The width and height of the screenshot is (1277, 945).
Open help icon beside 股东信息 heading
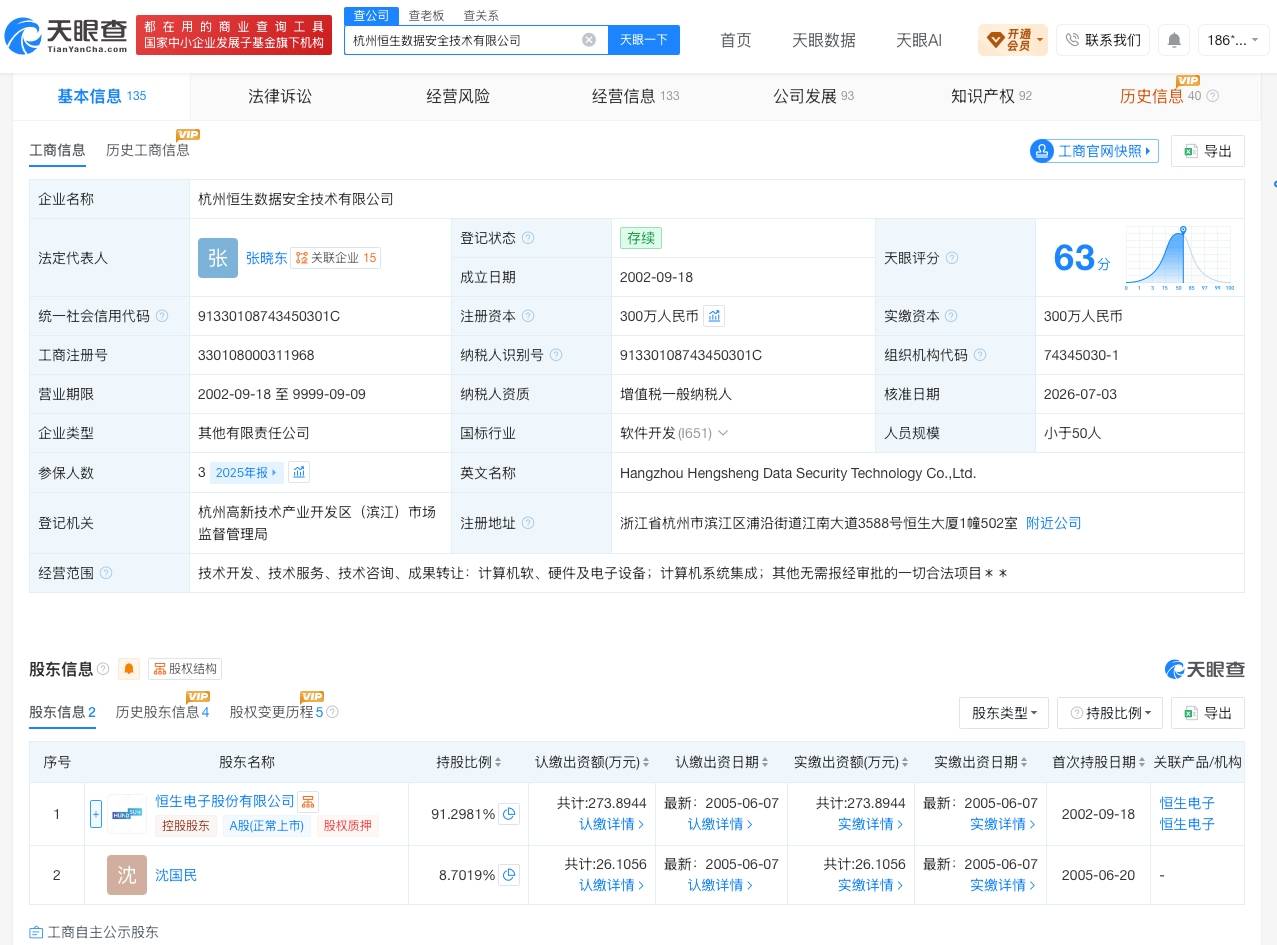[x=101, y=669]
